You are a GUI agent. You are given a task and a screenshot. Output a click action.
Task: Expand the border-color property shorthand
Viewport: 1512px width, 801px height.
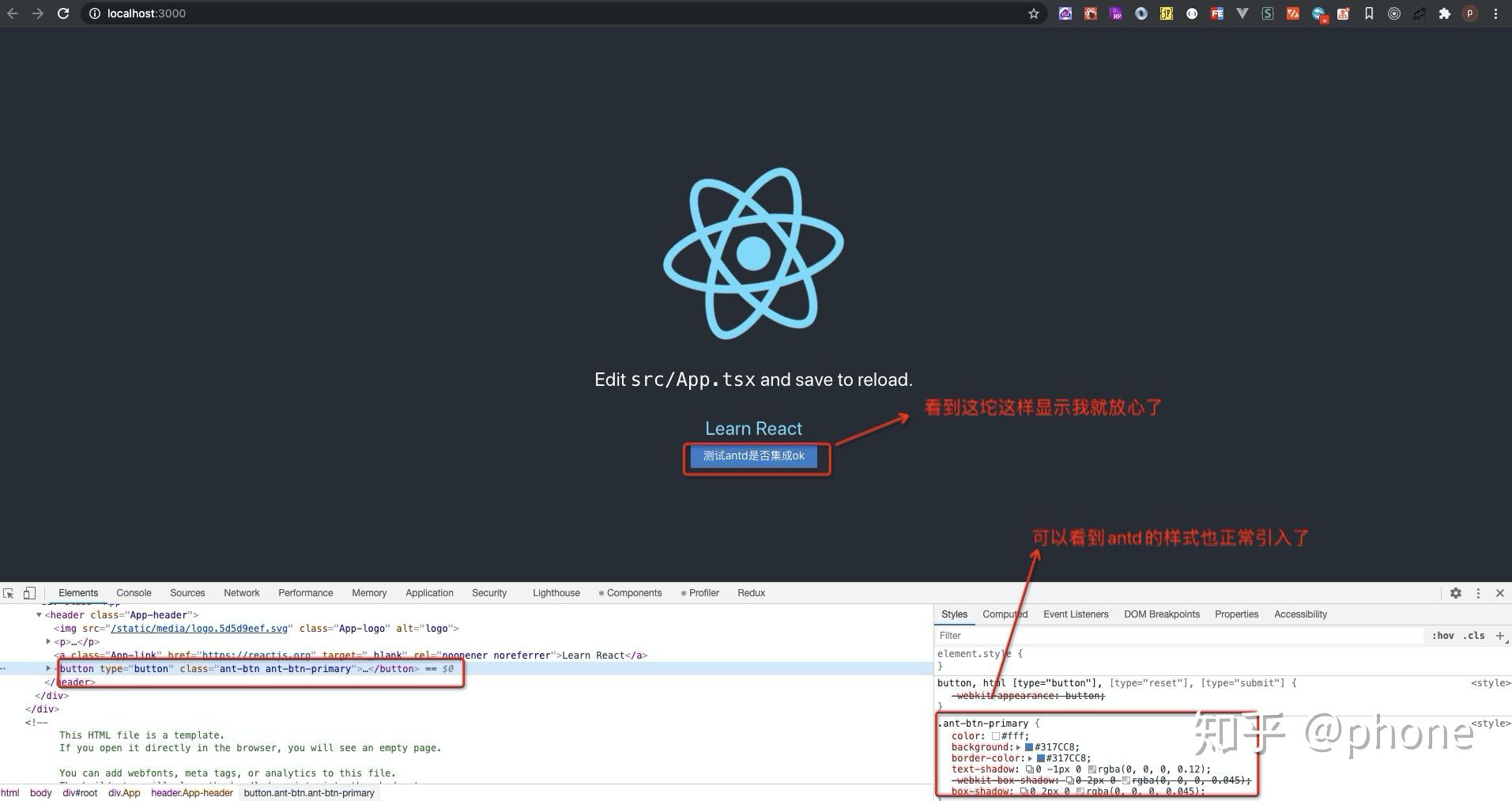[1031, 758]
